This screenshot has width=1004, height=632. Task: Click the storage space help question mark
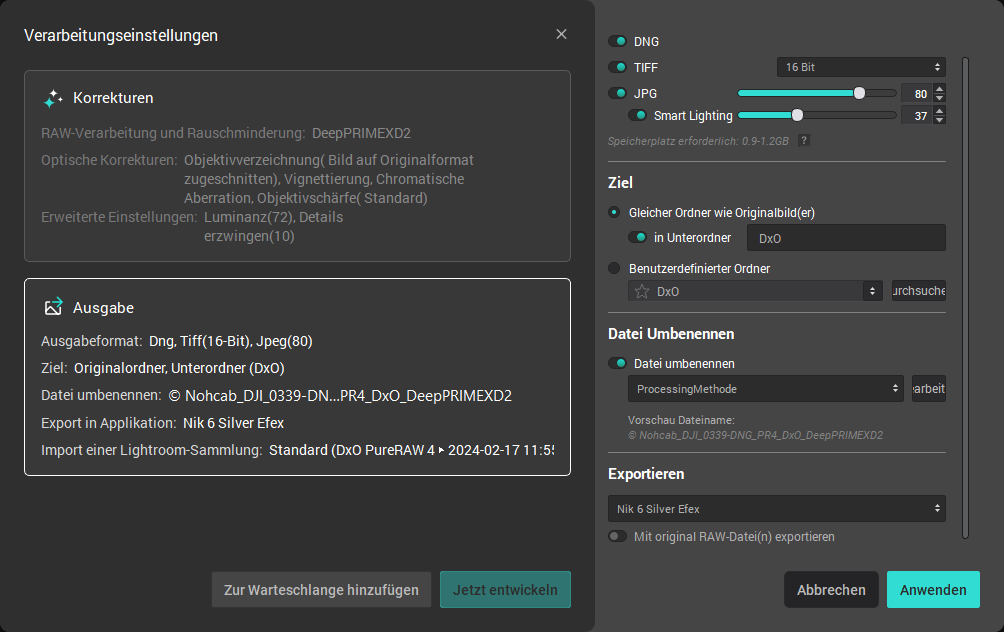point(803,141)
